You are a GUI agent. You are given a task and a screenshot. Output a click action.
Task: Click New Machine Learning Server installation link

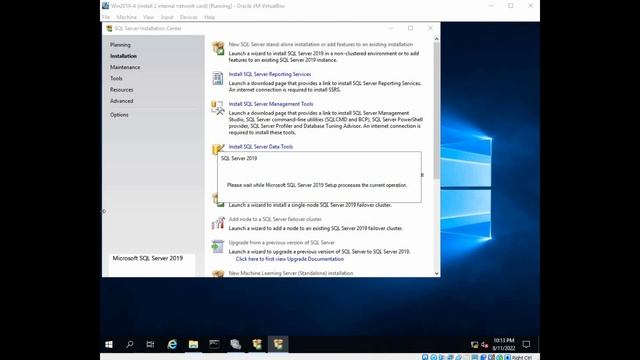pyautogui.click(x=291, y=273)
